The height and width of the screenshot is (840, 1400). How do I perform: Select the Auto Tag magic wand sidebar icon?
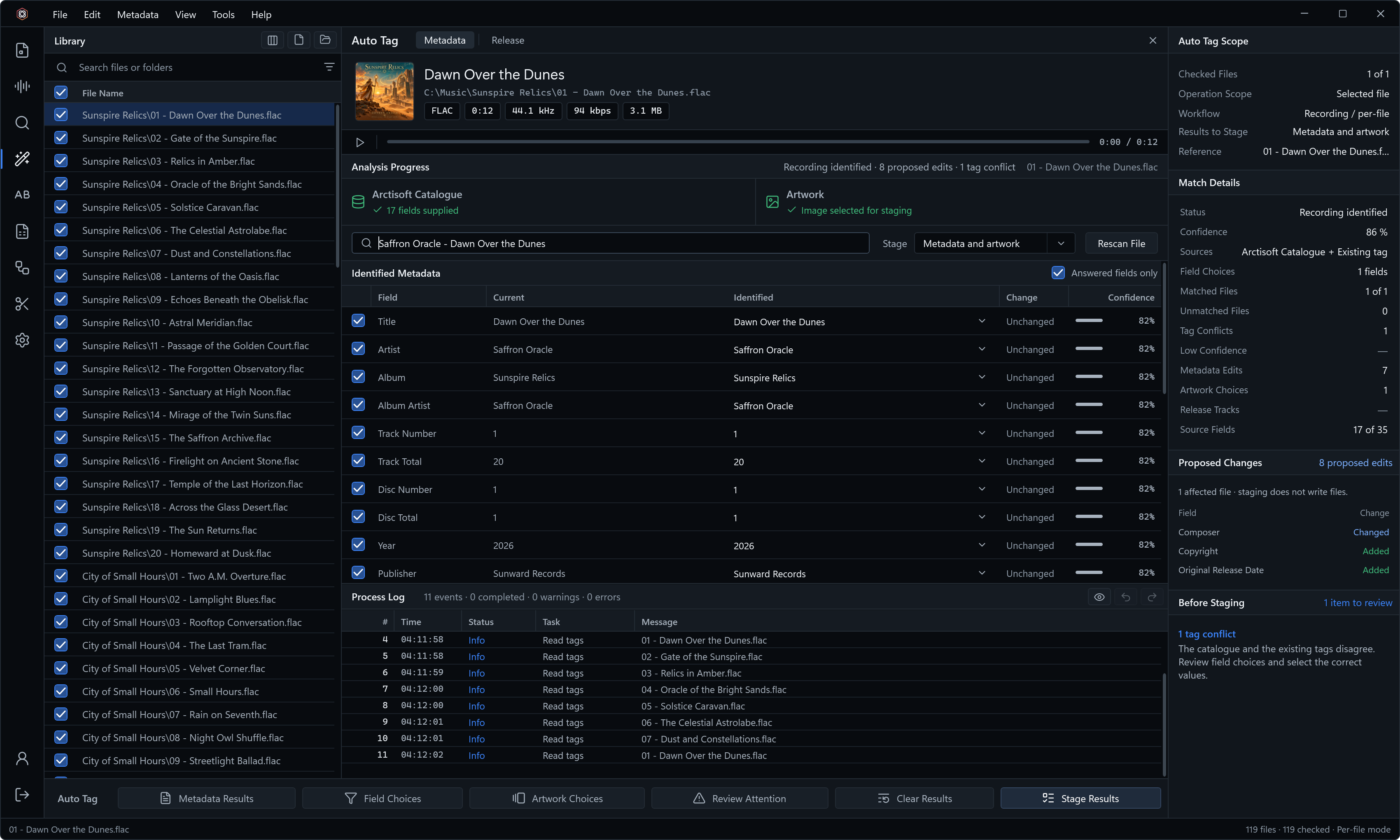[22, 159]
